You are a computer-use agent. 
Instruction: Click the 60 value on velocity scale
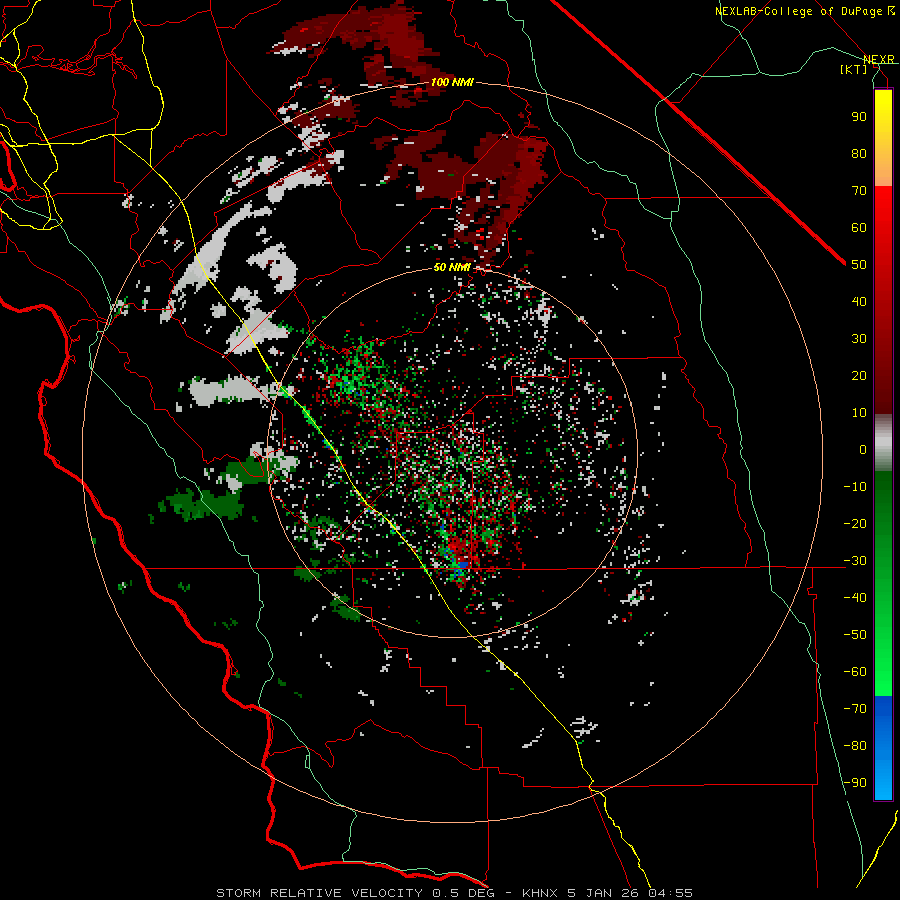pyautogui.click(x=859, y=228)
